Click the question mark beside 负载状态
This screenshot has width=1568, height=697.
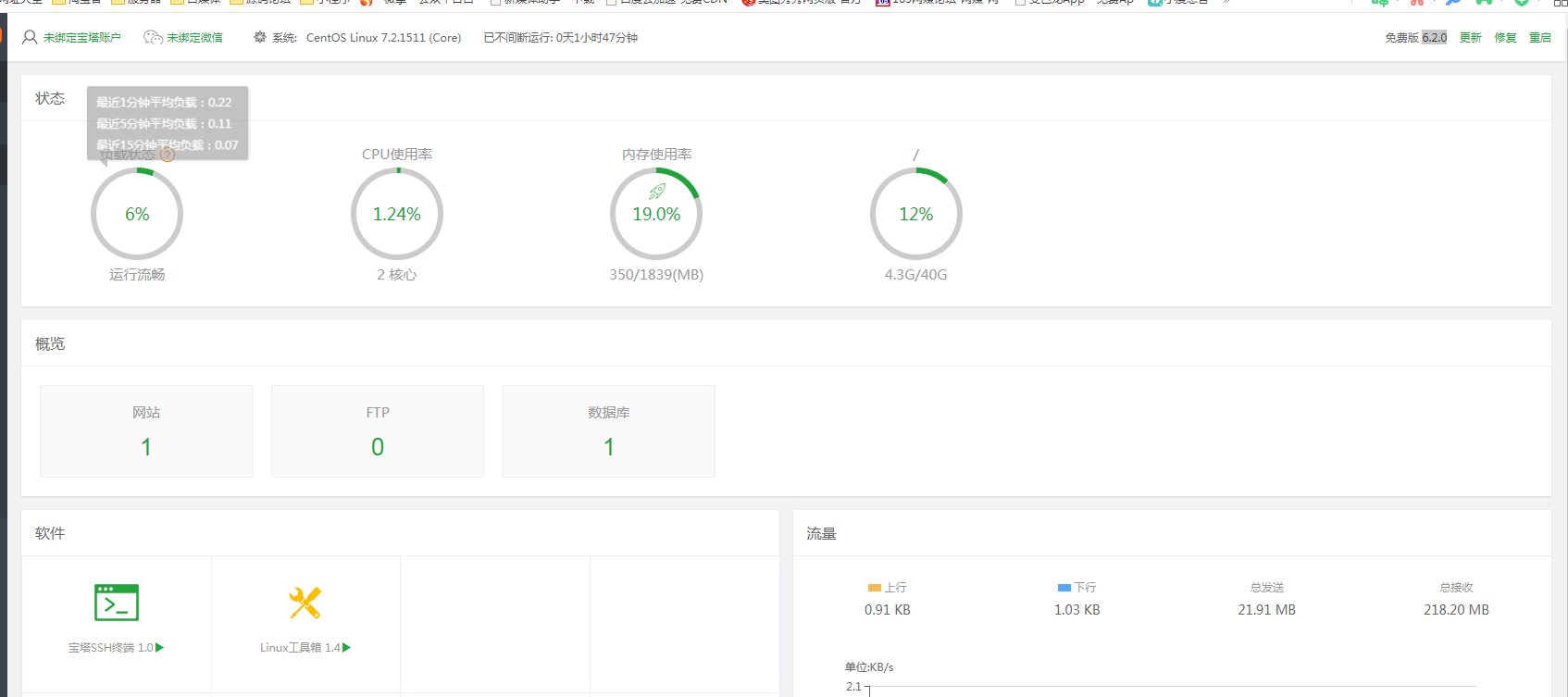click(x=168, y=155)
